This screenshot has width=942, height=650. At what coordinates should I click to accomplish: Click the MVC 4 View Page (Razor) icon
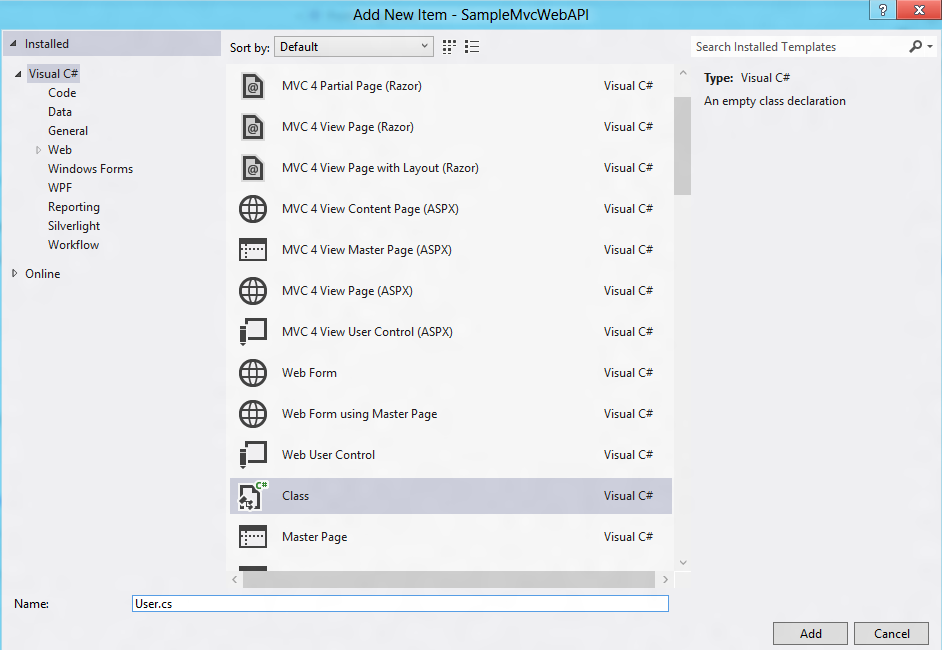coord(253,127)
